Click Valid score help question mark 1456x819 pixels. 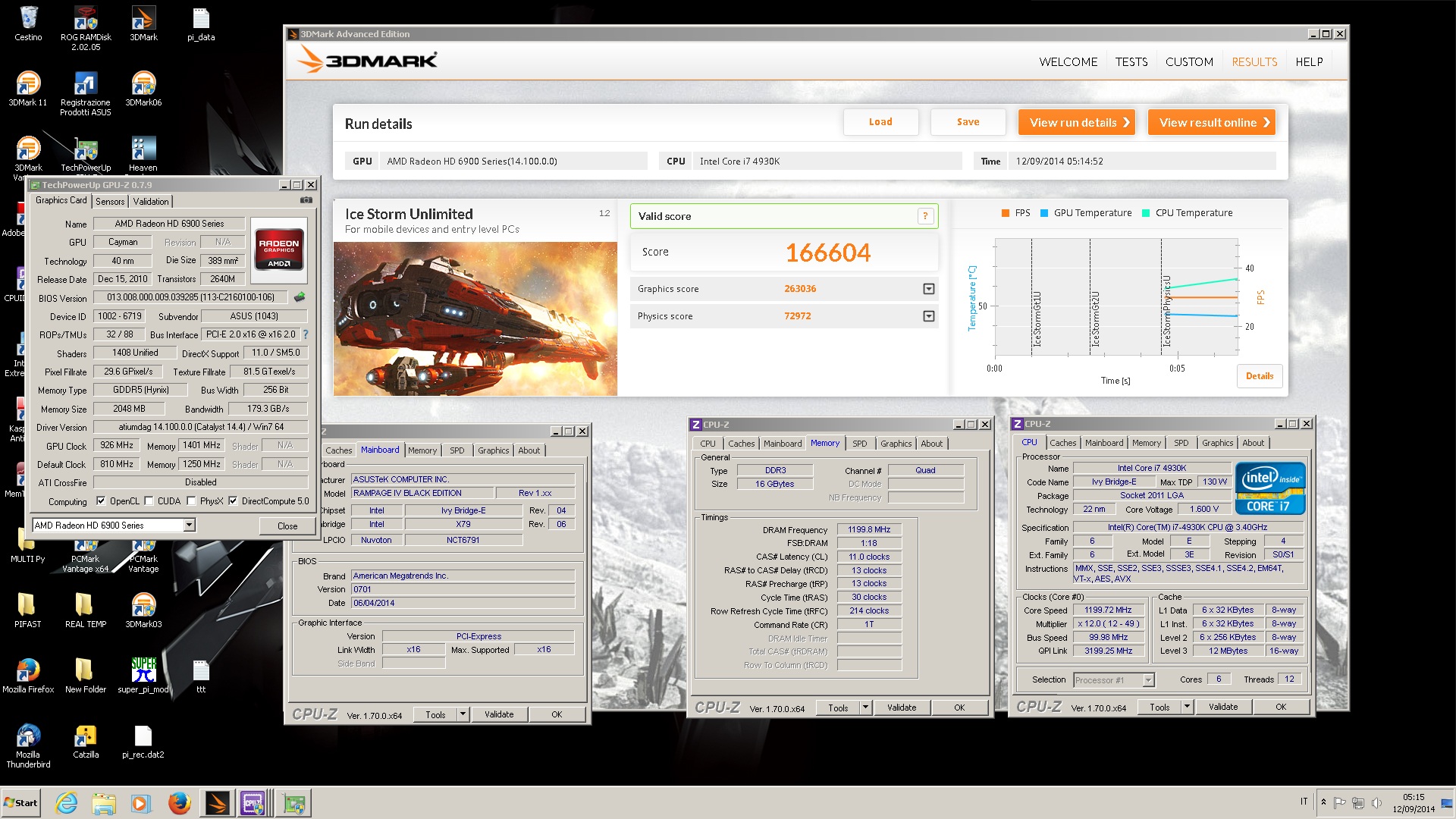925,216
